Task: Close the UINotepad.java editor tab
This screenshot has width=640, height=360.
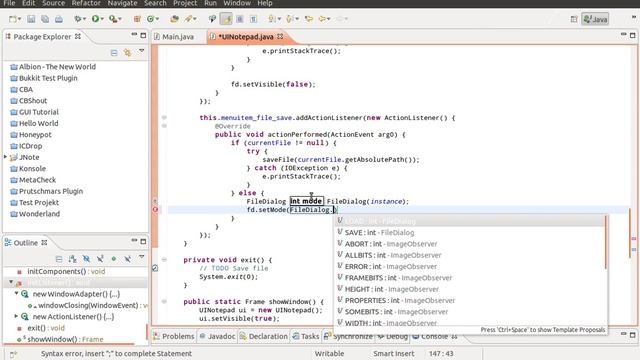Action: (x=280, y=36)
